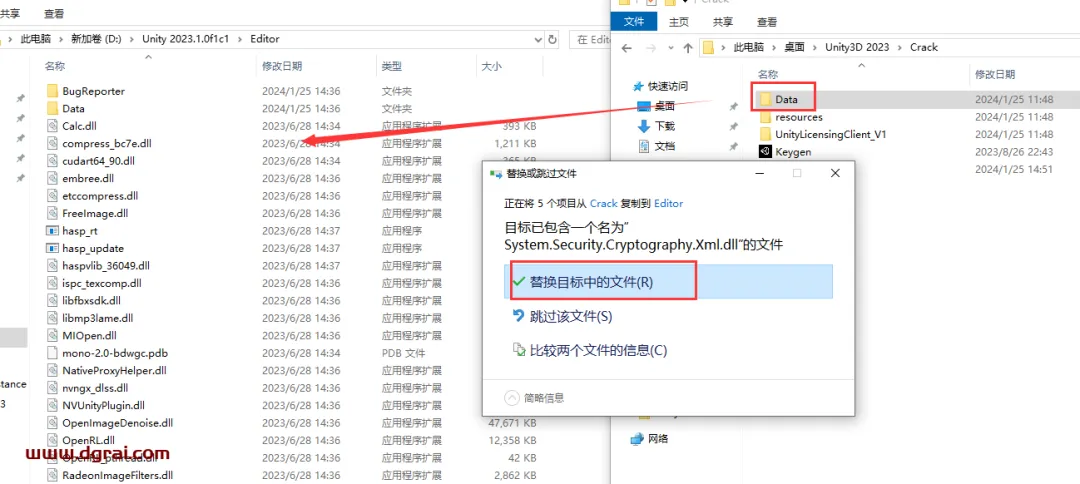Select FreeImage.dll file
This screenshot has width=1080, height=484.
click(x=95, y=213)
